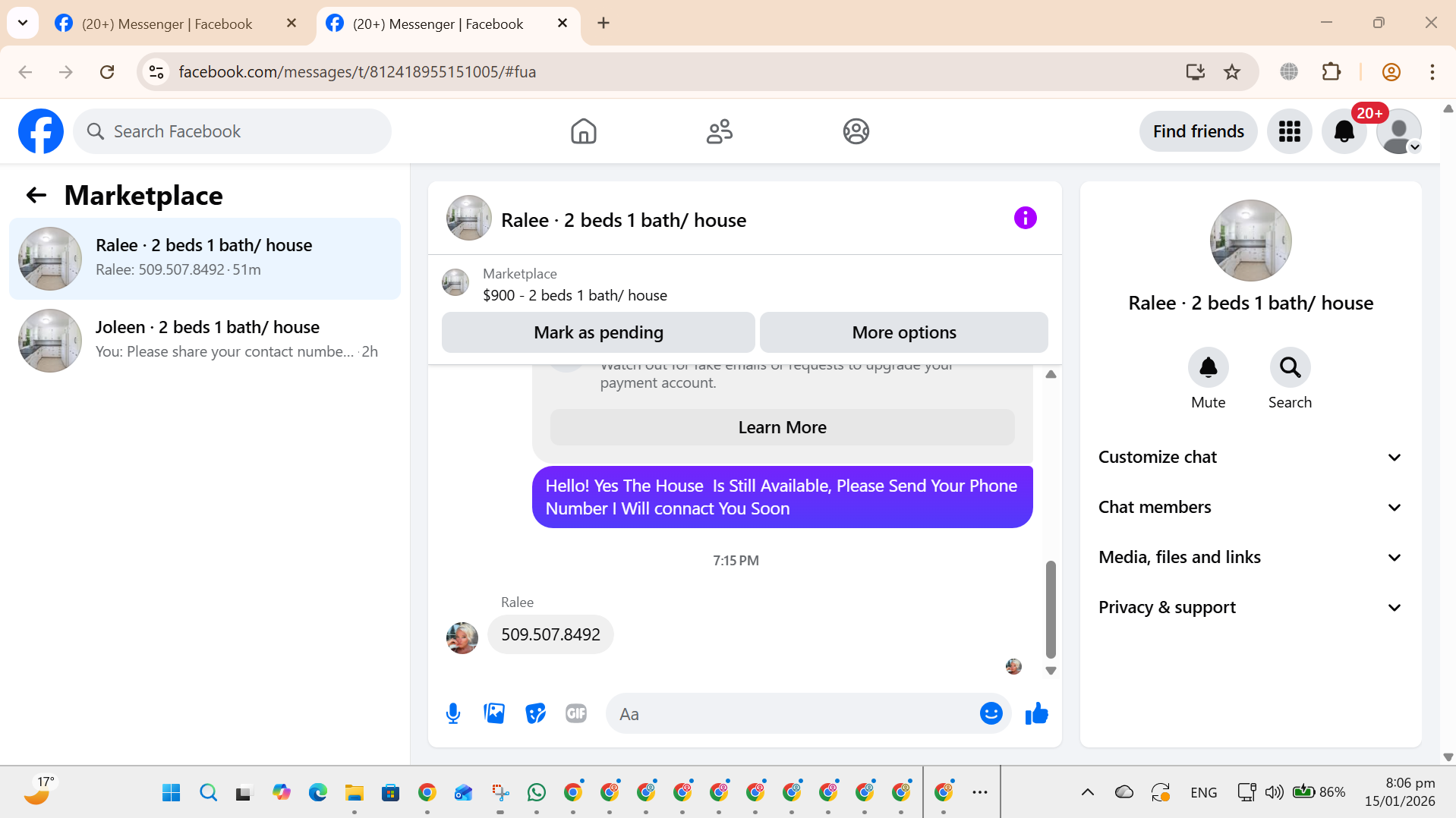Open the Windows Start button

[172, 792]
